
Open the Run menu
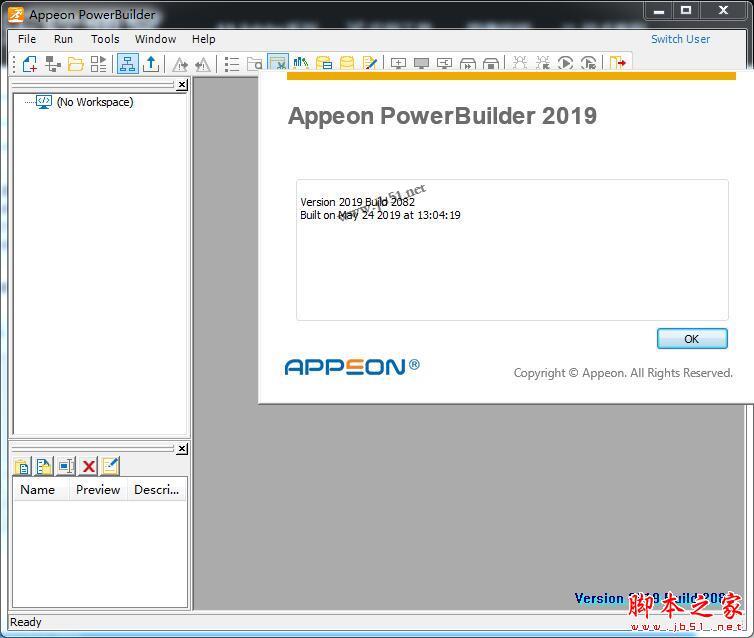63,39
